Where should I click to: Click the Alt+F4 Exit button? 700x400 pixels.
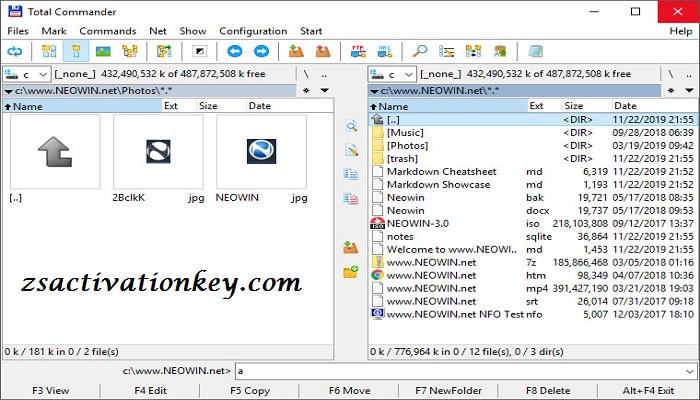[648, 391]
